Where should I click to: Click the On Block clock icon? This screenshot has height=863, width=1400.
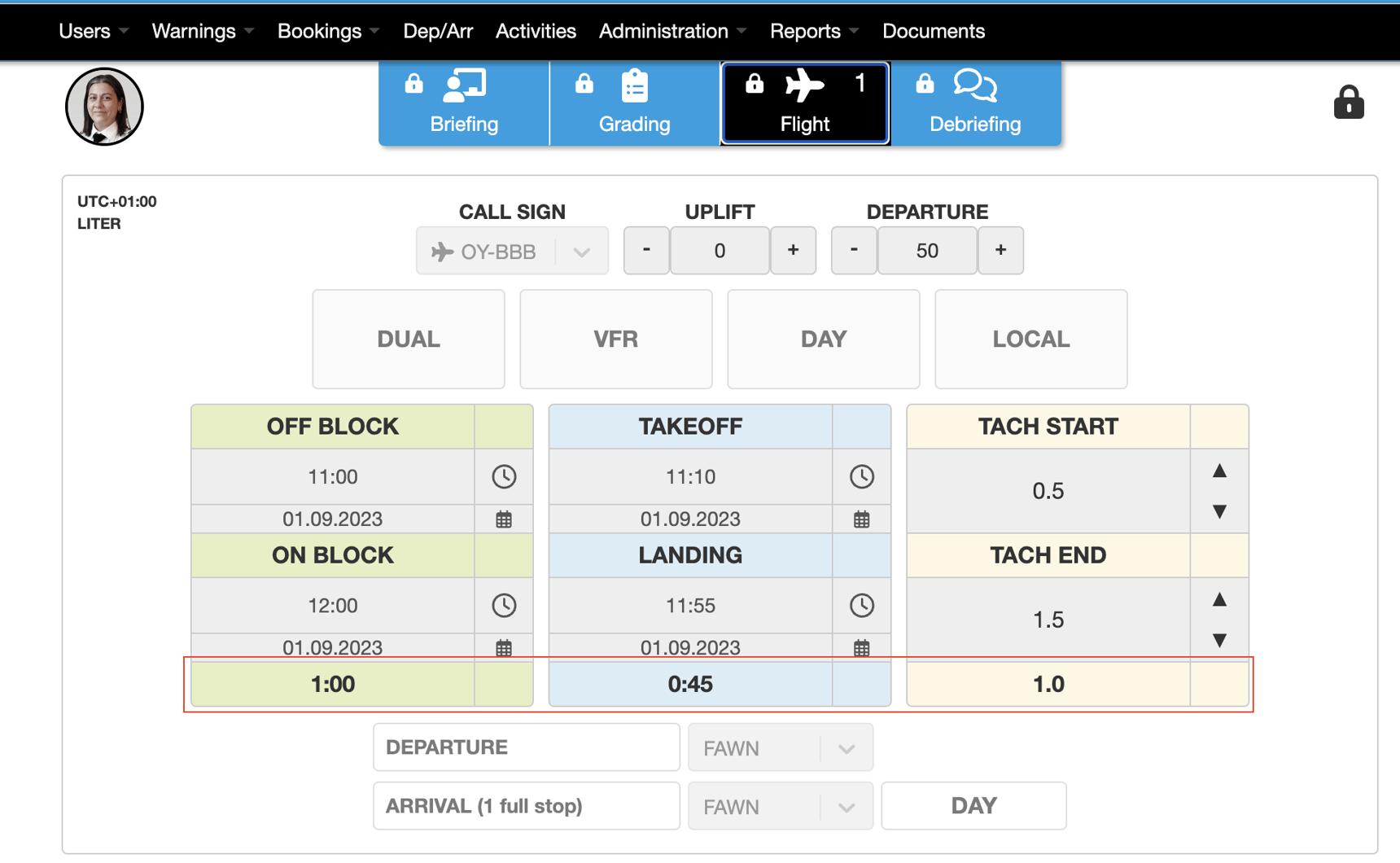click(x=504, y=605)
